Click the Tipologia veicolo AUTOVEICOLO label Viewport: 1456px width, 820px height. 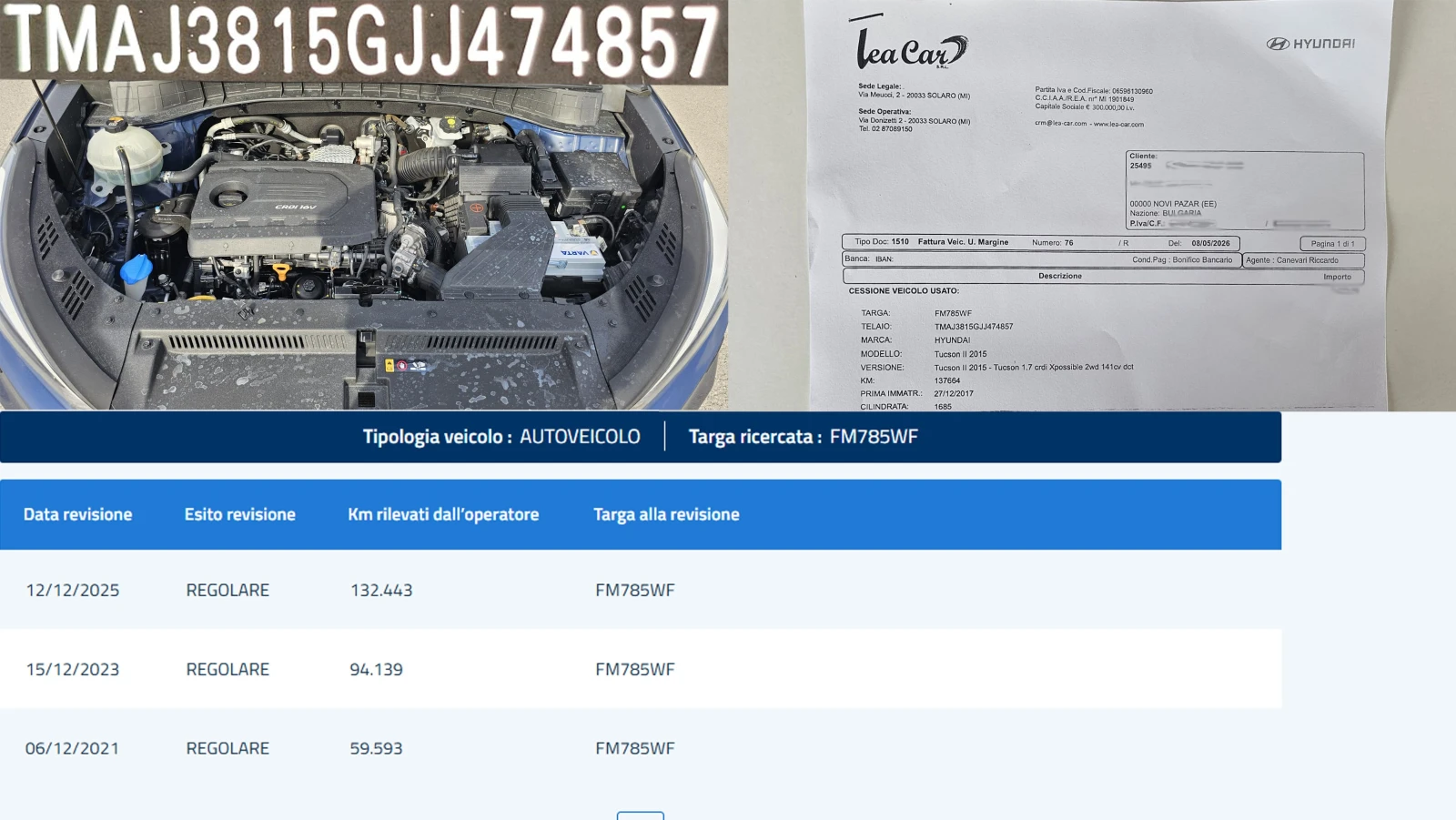pyautogui.click(x=501, y=437)
